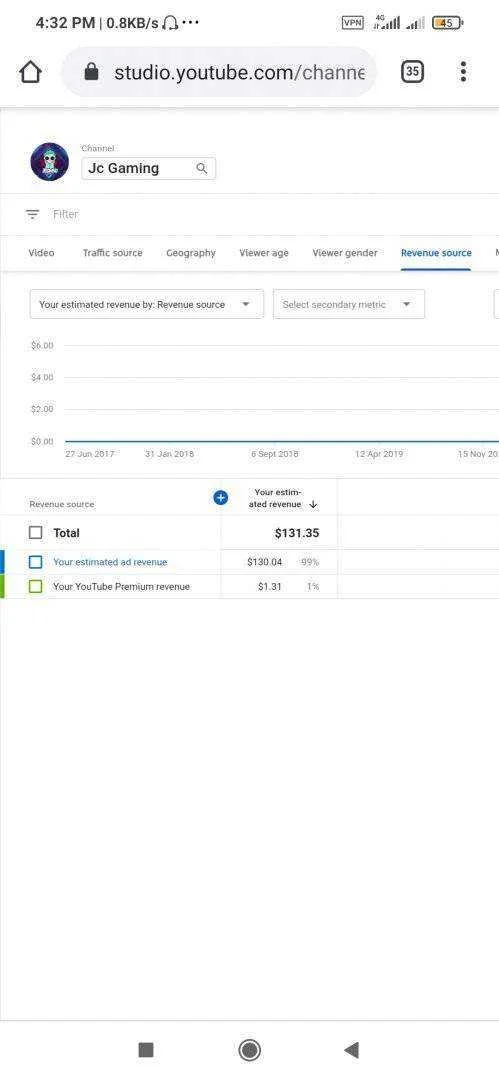Tap the lock icon in address bar
Viewport: 499px width, 1080px height.
click(x=91, y=72)
